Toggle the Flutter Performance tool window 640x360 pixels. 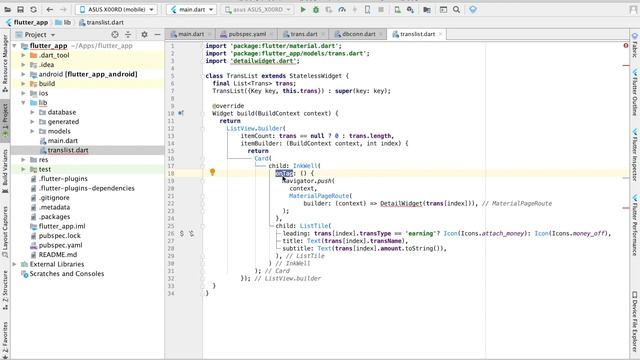[x=635, y=226]
